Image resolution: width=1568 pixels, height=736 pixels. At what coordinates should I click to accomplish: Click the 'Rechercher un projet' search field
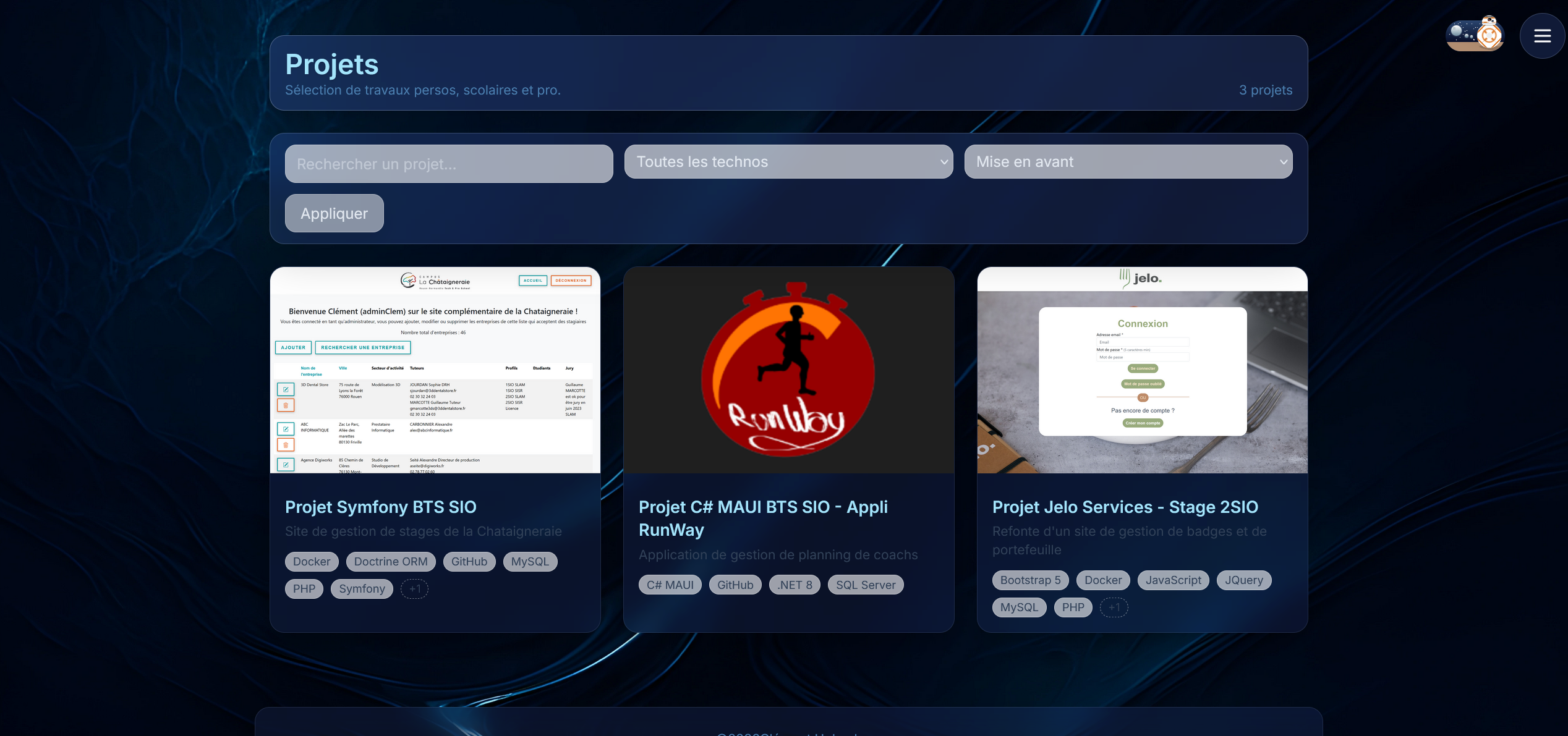pos(449,164)
